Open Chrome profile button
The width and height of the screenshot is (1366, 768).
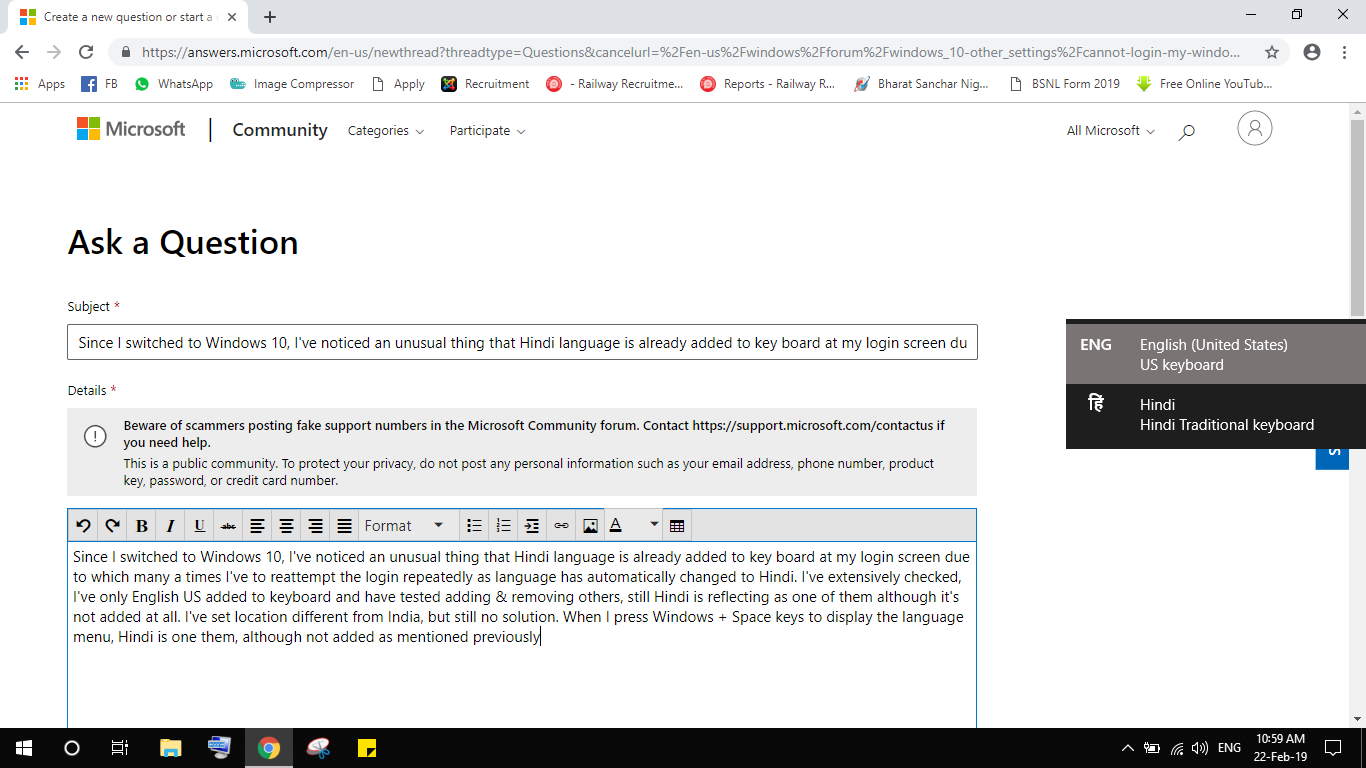[x=1312, y=52]
